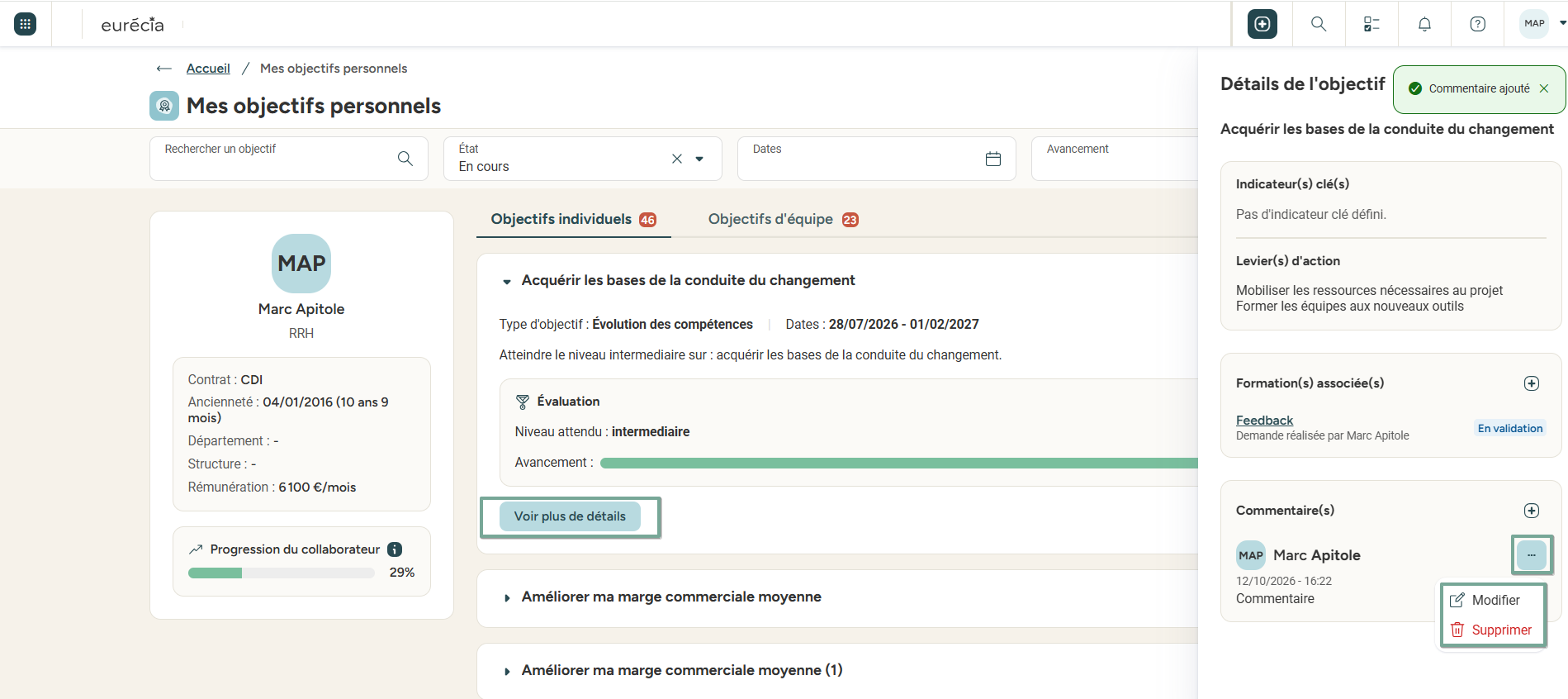This screenshot has height=699, width=1568.
Task: Click the Avancement progress bar in Évaluation
Action: [x=898, y=463]
